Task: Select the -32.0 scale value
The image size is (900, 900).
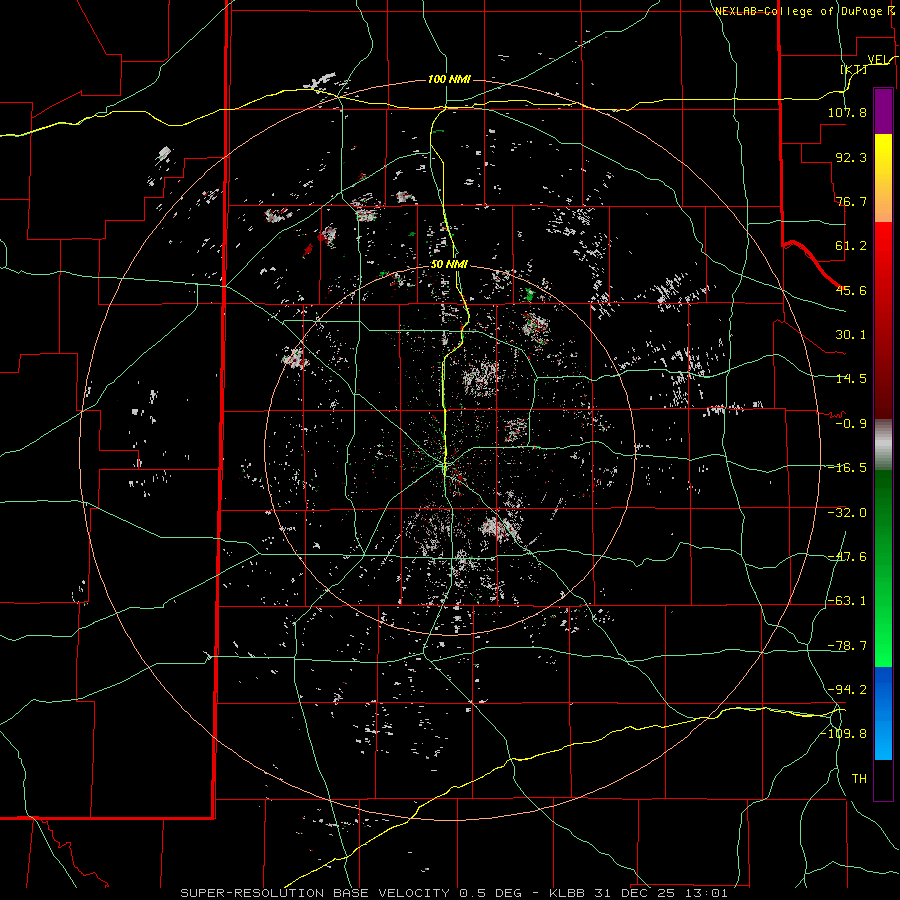Action: click(x=847, y=513)
